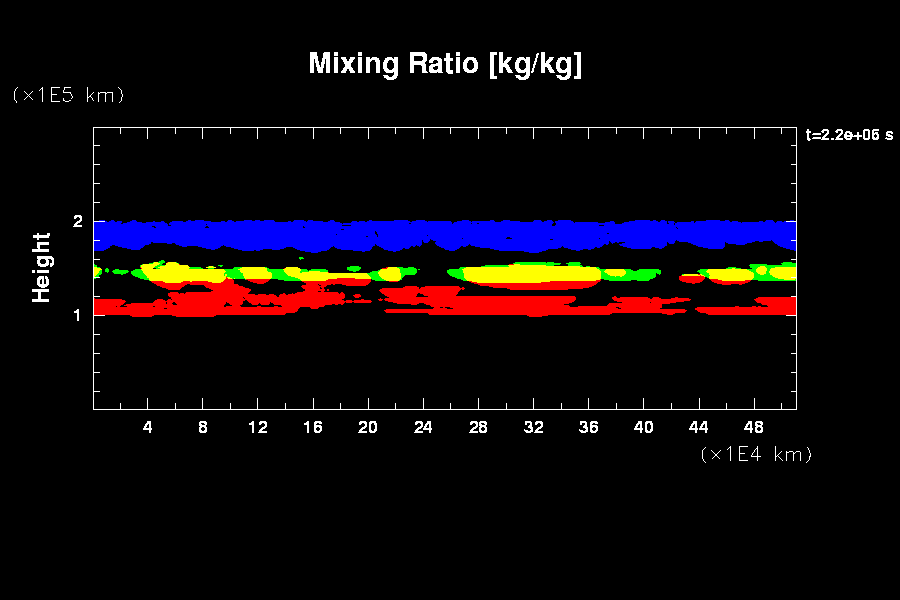Select x-axis tick label 28

(478, 427)
